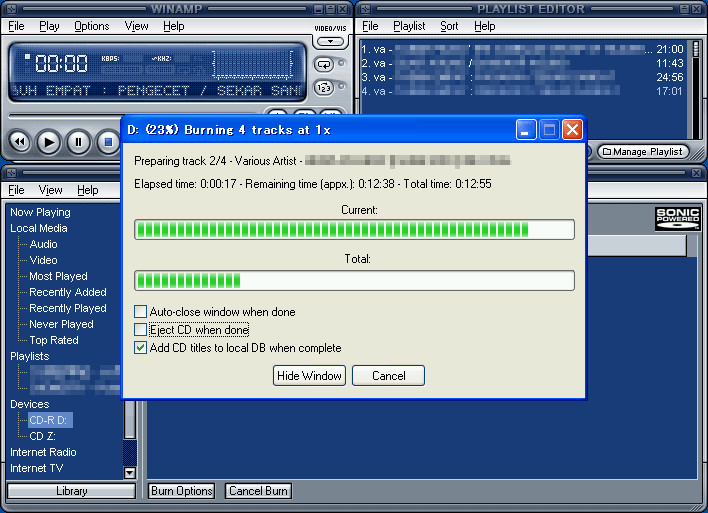Enable Eject CD when done
708x513 pixels.
point(140,330)
